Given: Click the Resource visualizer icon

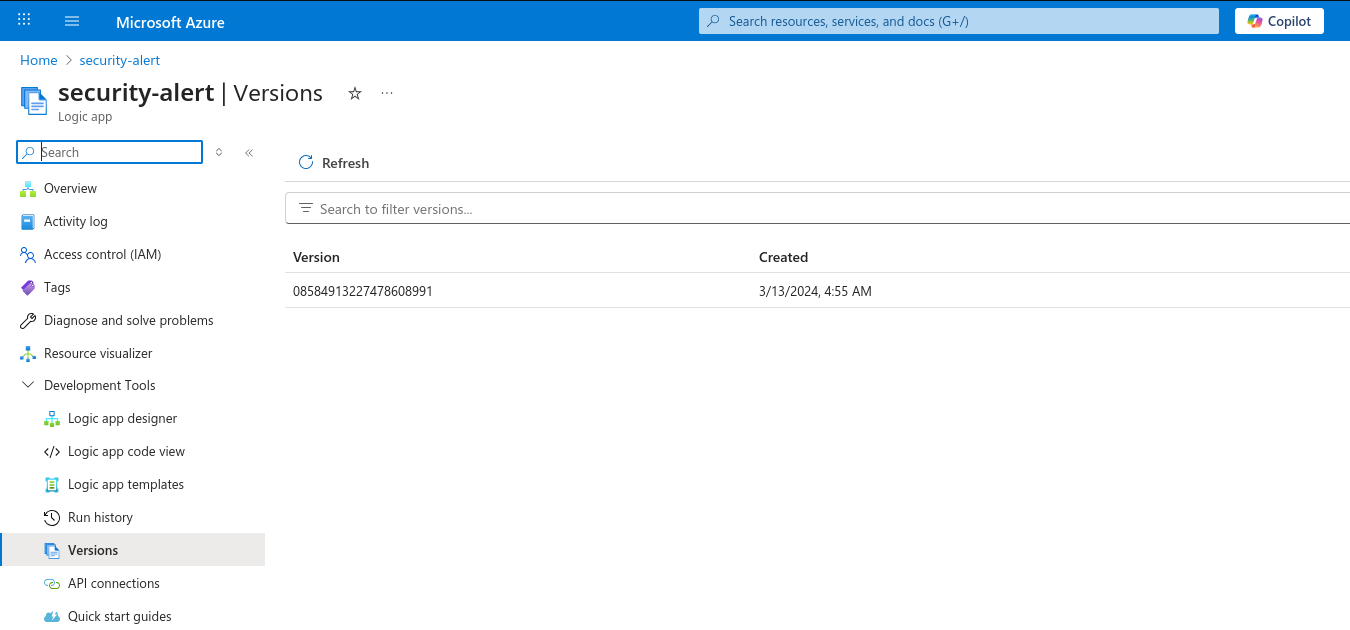Looking at the screenshot, I should tap(28, 353).
